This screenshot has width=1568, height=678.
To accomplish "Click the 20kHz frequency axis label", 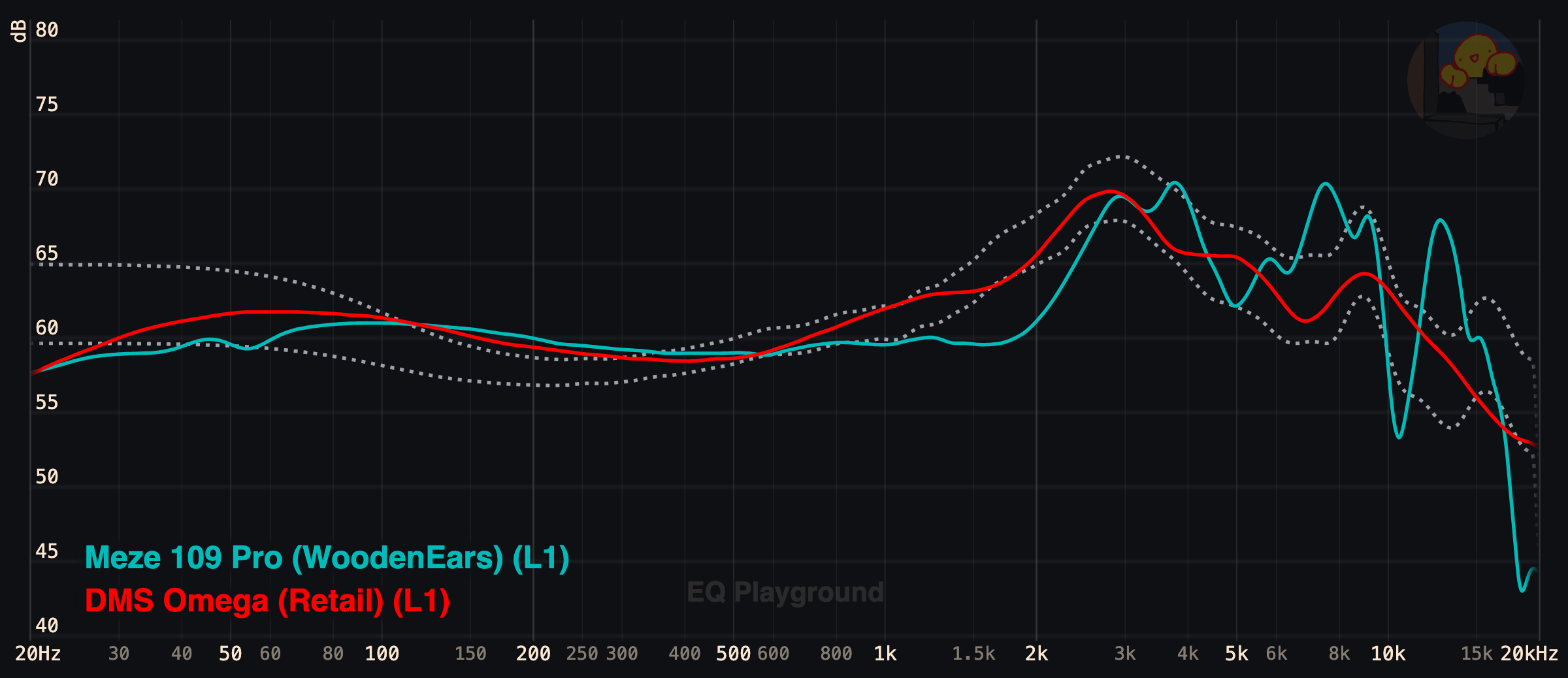I will (1529, 654).
